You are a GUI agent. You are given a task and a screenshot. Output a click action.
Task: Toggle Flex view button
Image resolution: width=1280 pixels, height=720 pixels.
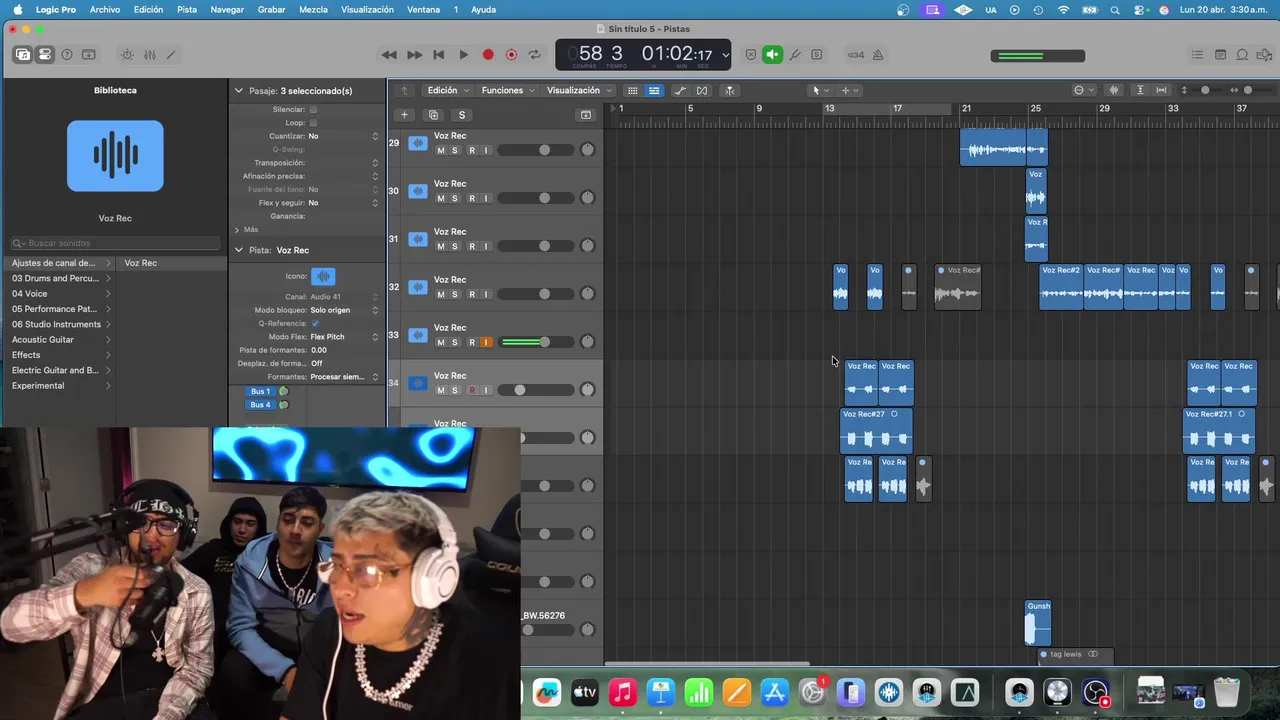pyautogui.click(x=702, y=90)
